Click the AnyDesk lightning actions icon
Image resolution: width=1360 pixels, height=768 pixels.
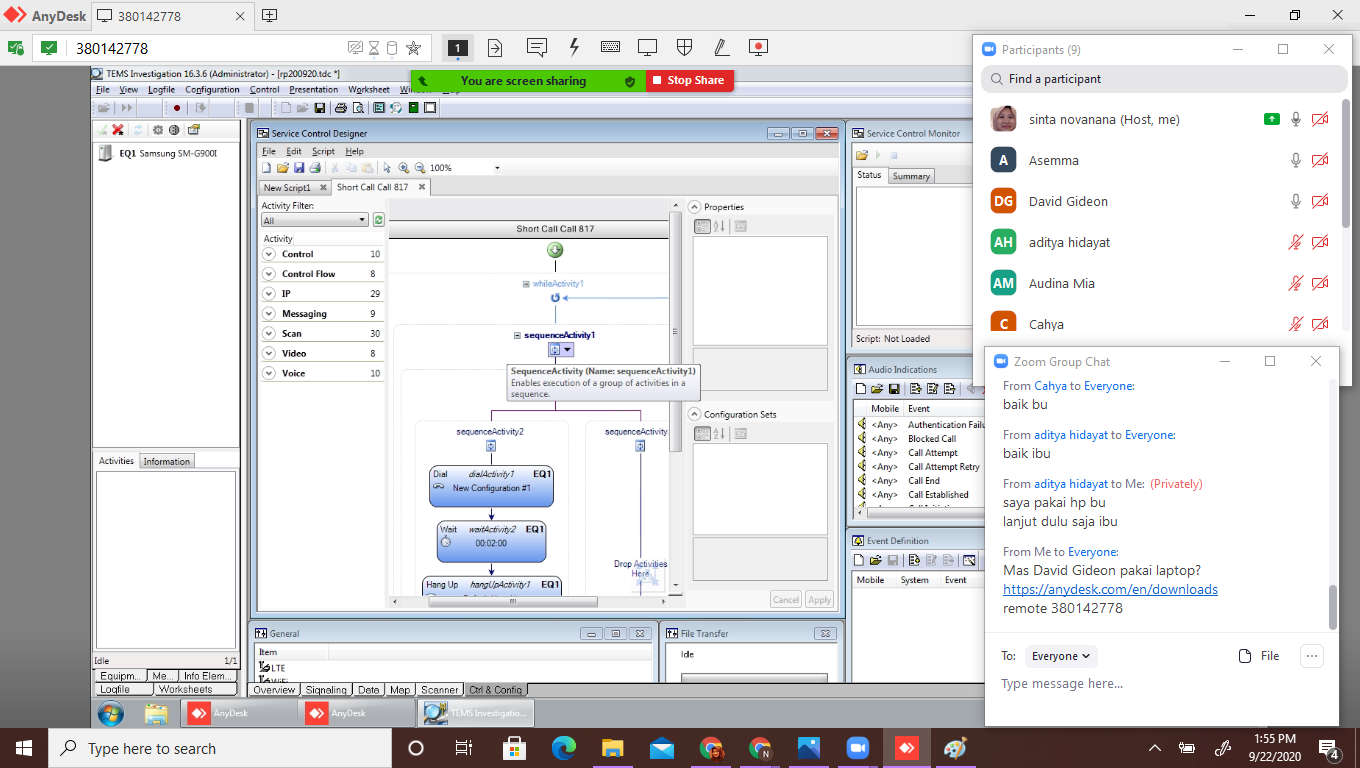[573, 47]
